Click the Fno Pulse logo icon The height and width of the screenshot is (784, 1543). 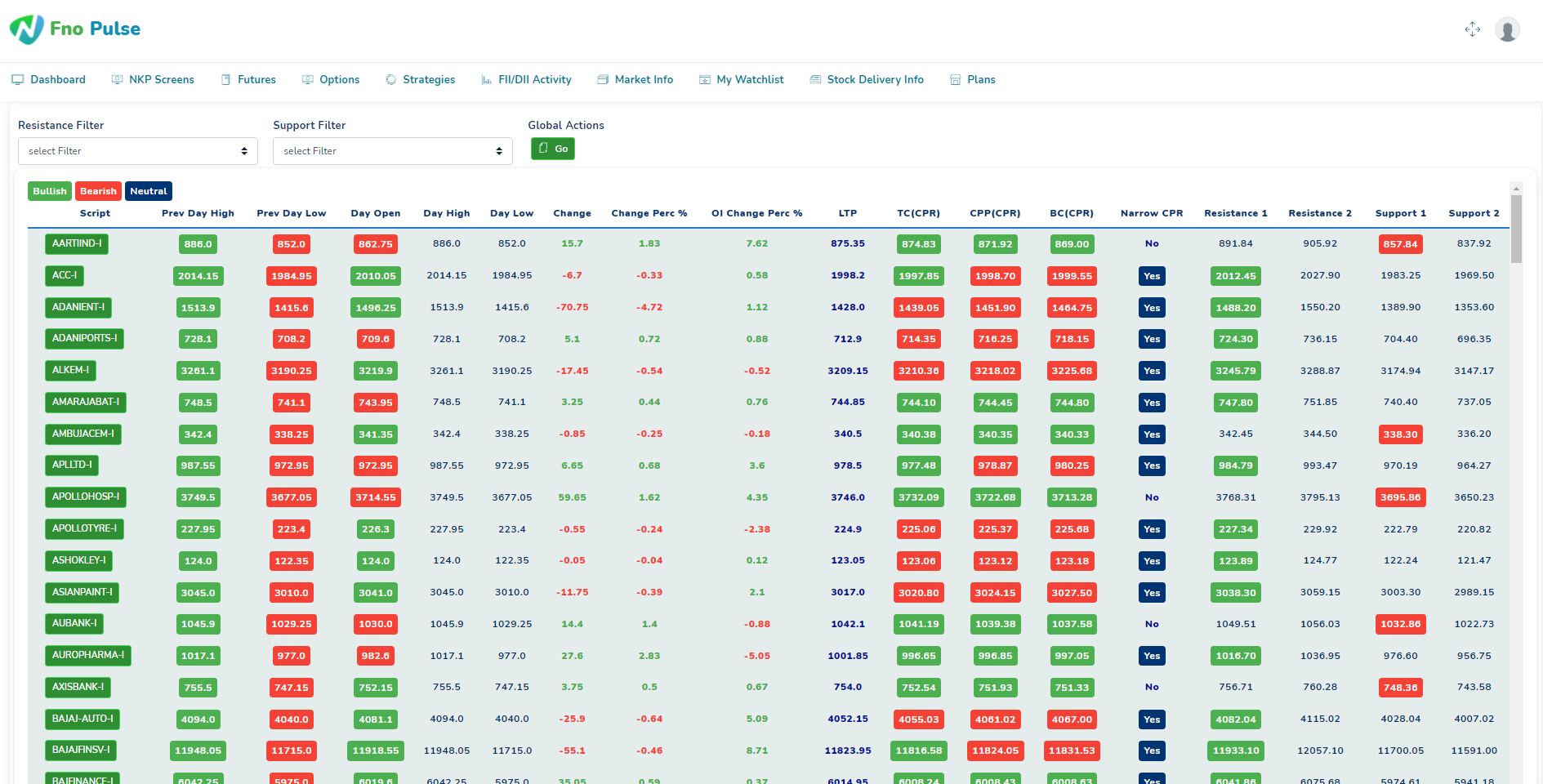pyautogui.click(x=27, y=29)
